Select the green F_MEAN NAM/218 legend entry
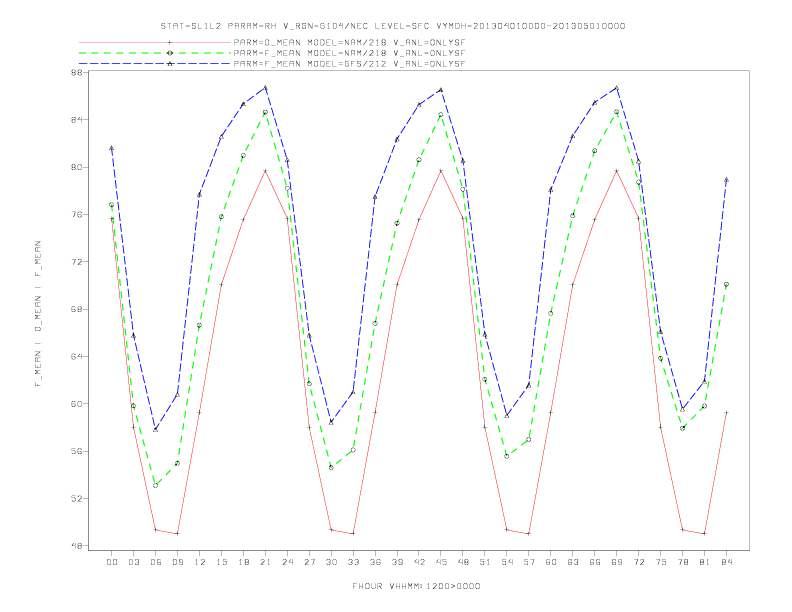 272,53
